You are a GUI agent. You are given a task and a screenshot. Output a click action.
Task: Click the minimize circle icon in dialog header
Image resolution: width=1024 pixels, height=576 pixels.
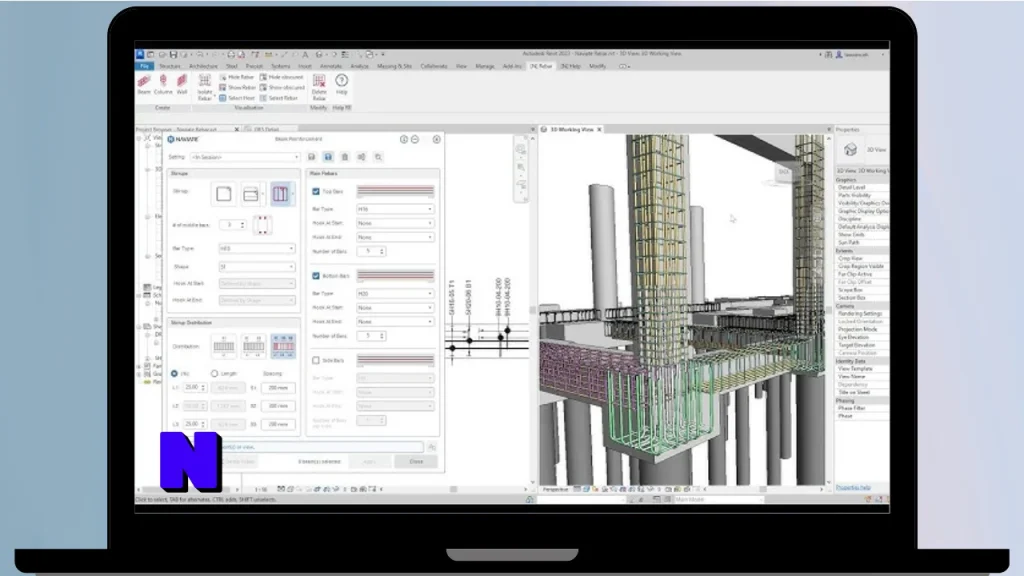[x=415, y=139]
